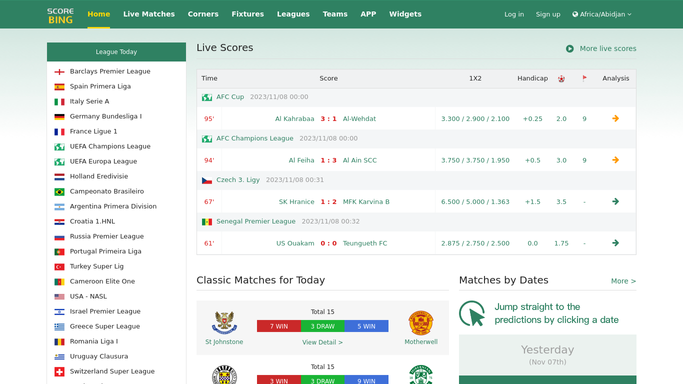Click Czech flag beside Czech 3. Ligy
Viewport: 683px width, 384px height.
(207, 180)
